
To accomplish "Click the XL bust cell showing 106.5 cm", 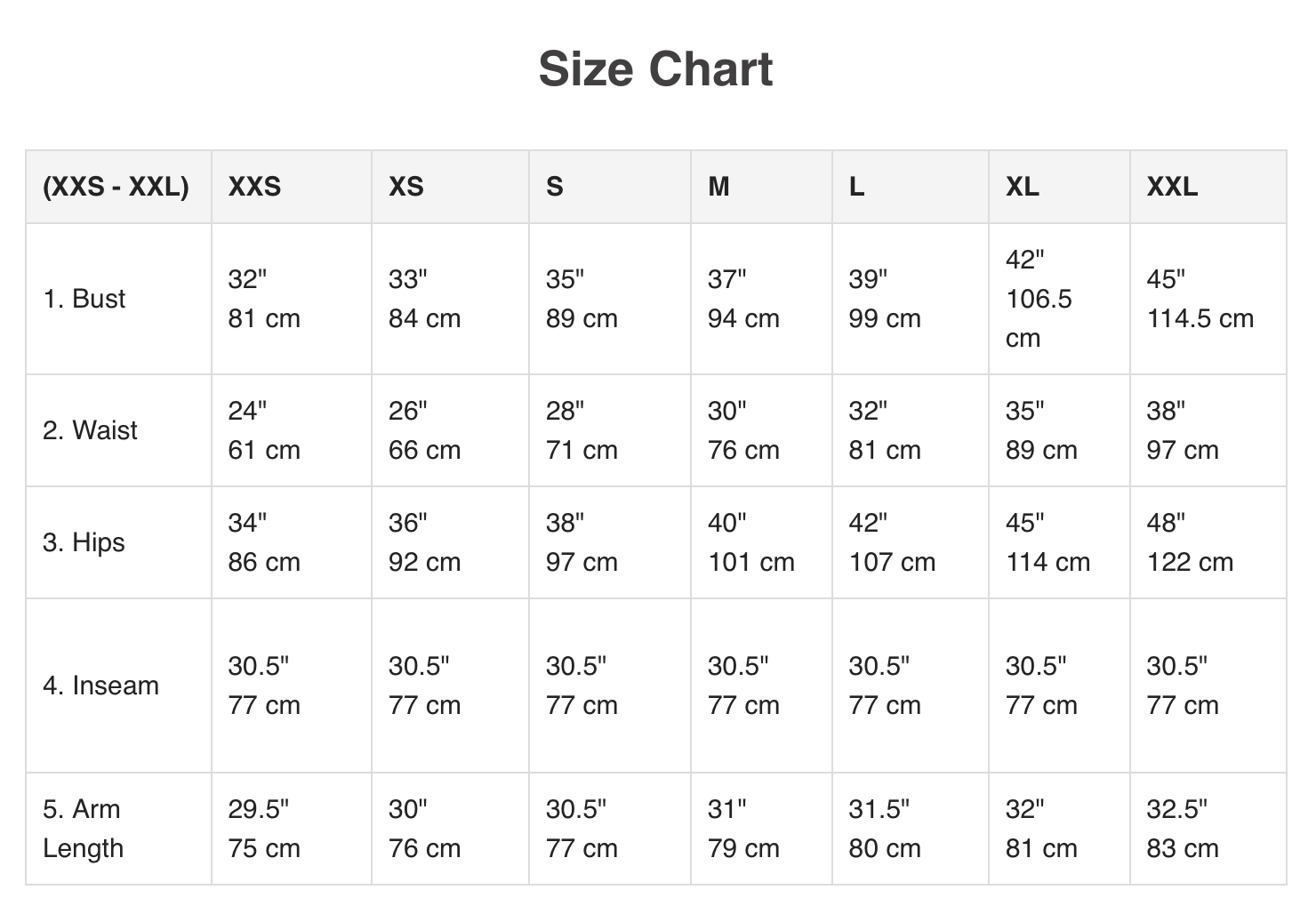I will coord(1039,299).
